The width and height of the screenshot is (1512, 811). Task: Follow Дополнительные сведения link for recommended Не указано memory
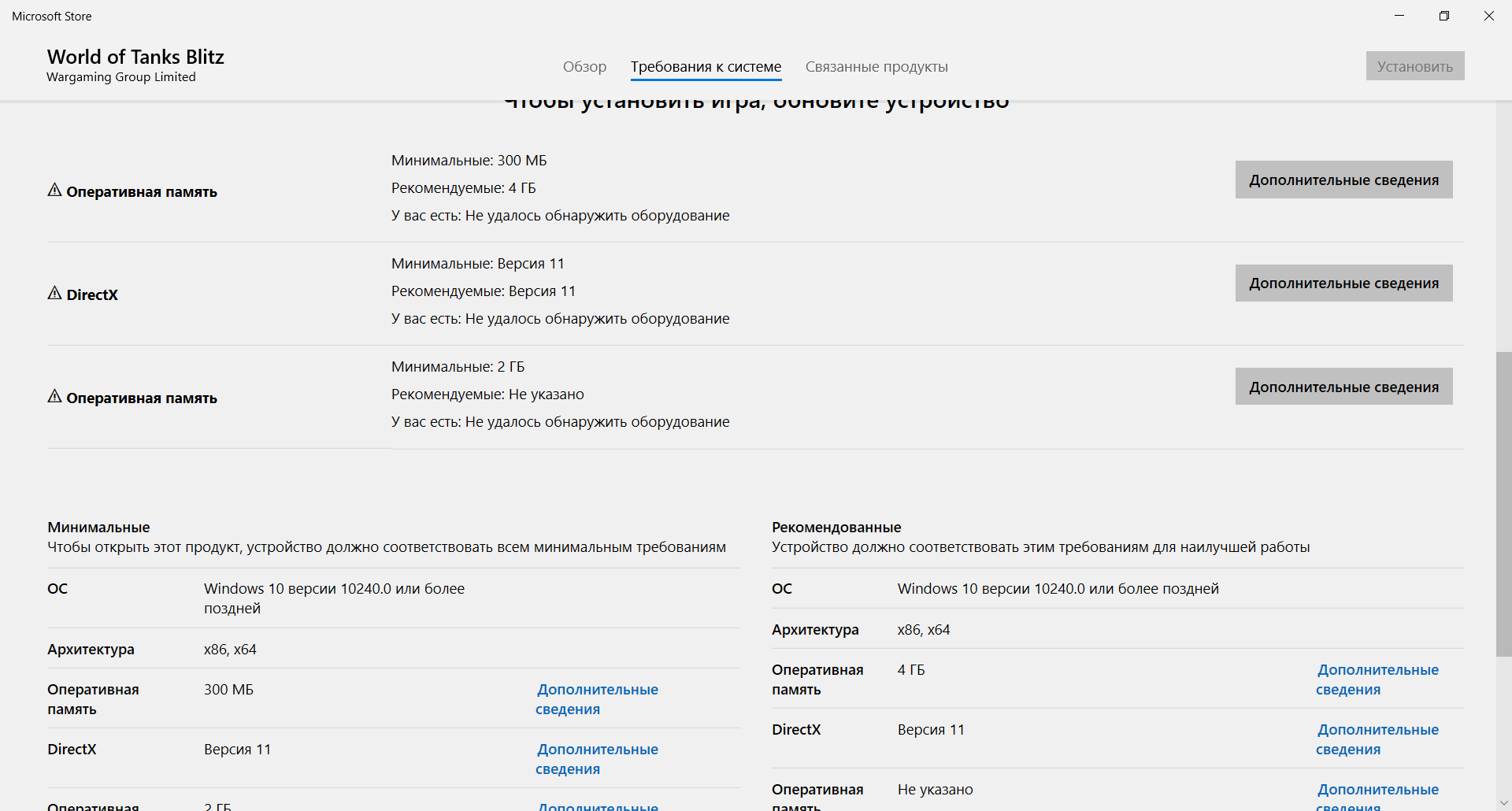coord(1377,797)
